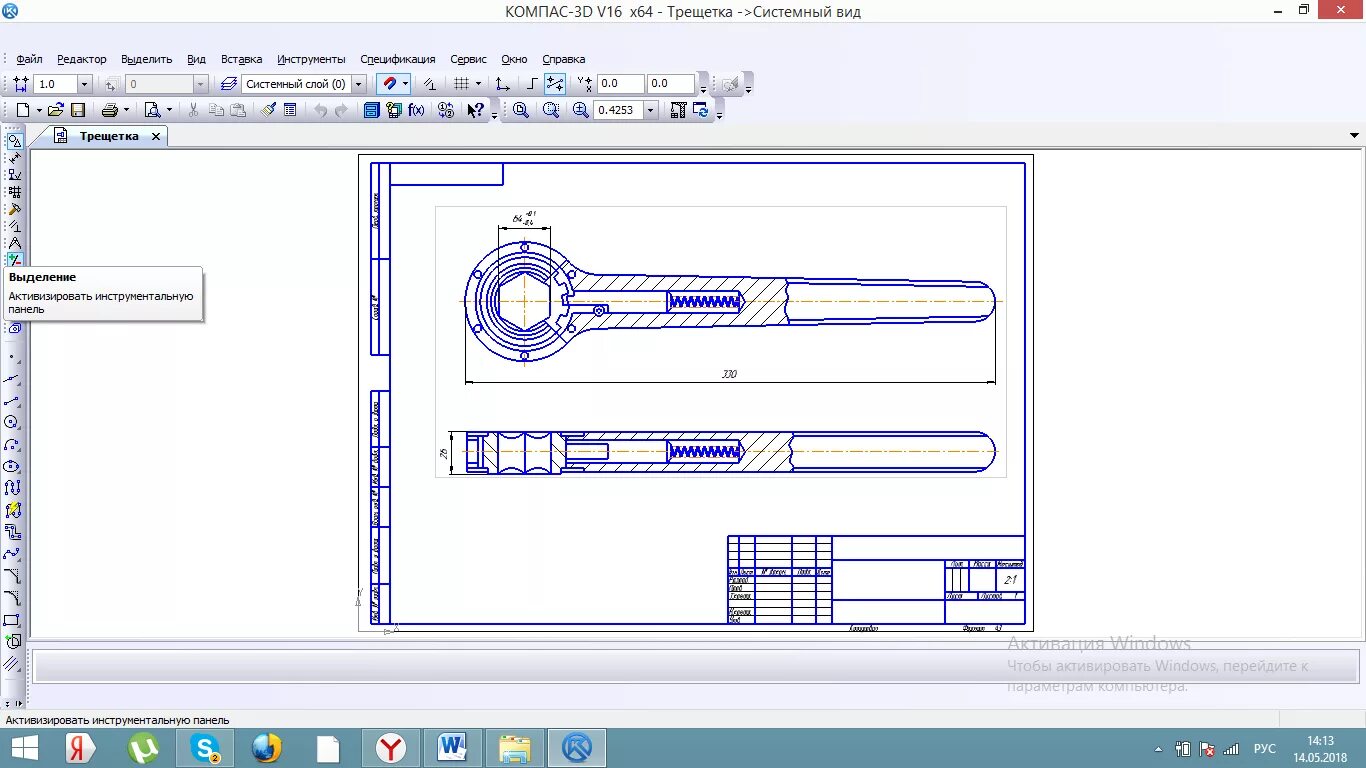Toggle the Round coordinates mode button

coord(554,84)
